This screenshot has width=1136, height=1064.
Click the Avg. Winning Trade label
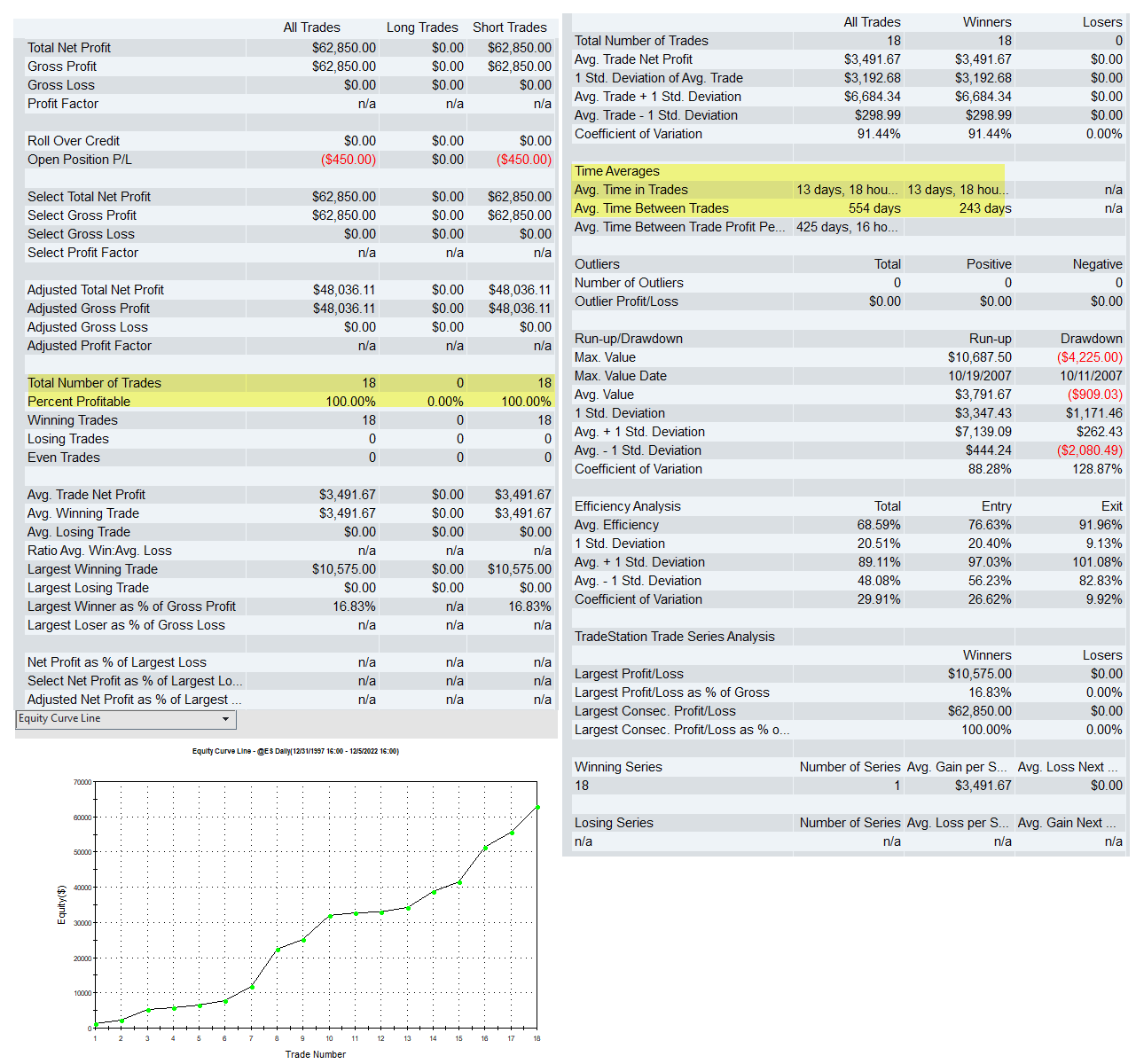(x=83, y=513)
